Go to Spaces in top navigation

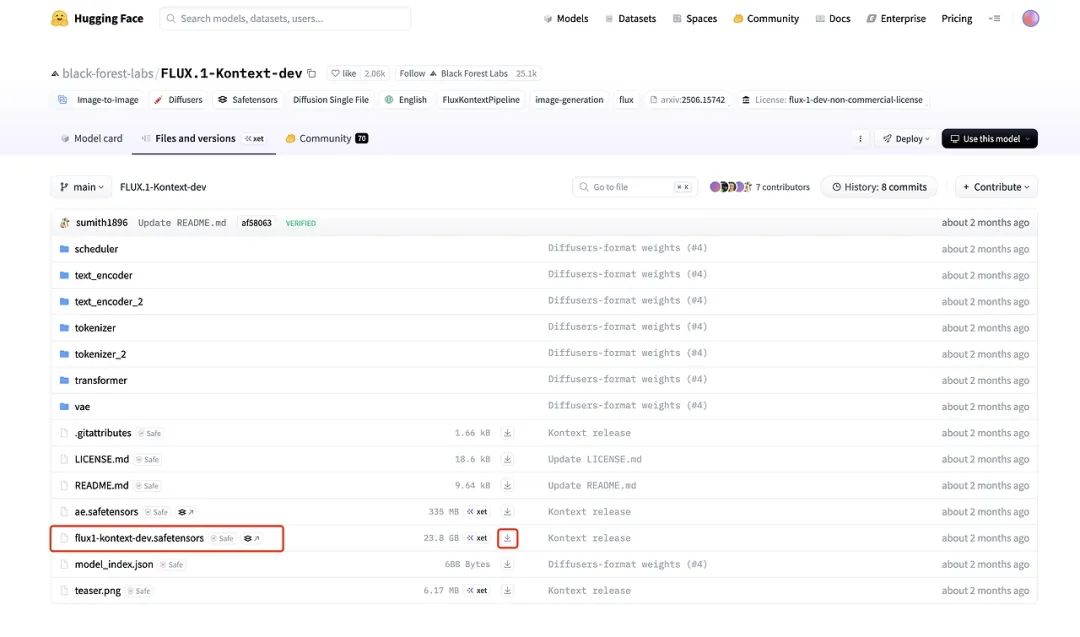point(695,19)
